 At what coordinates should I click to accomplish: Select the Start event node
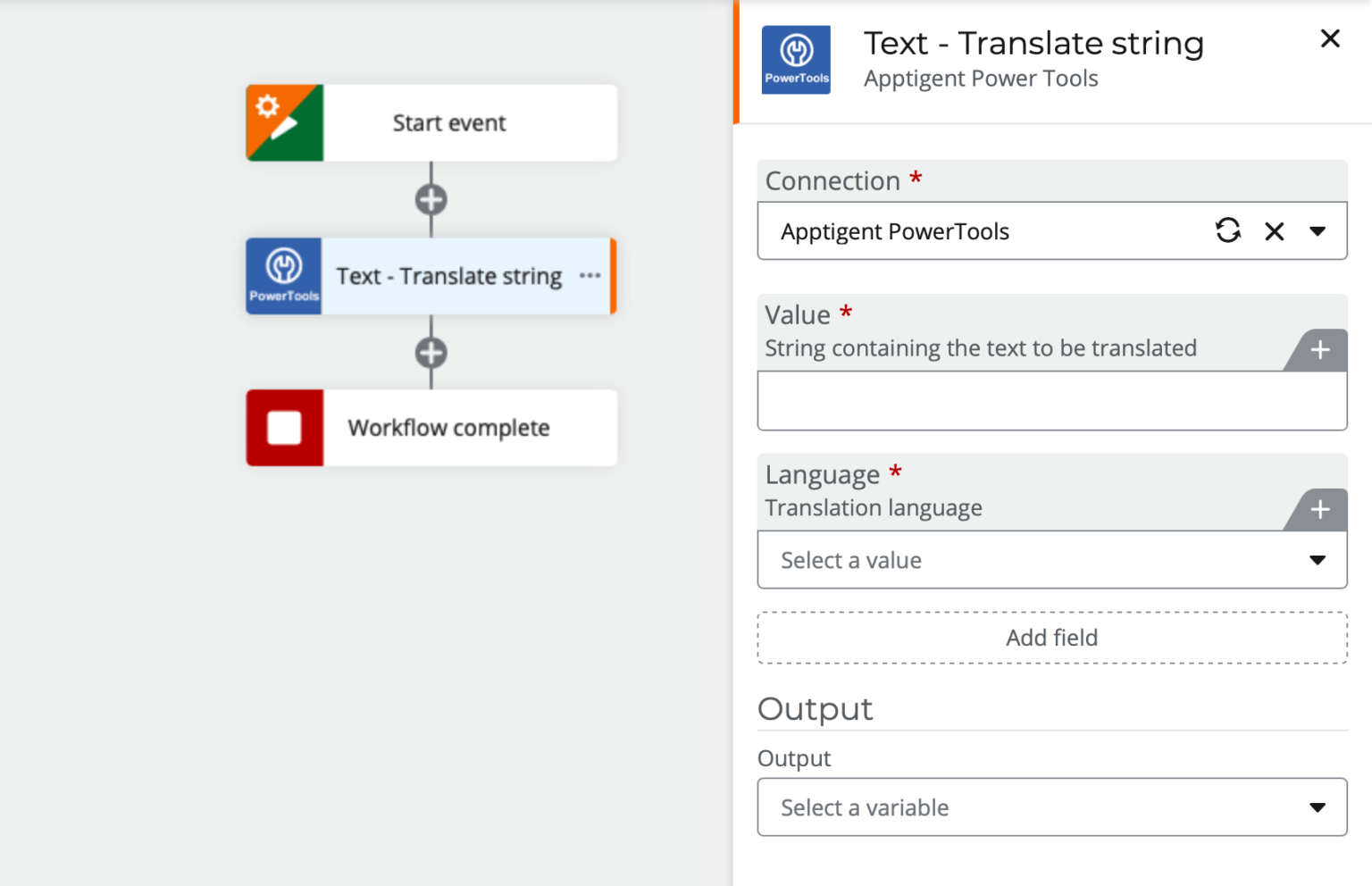[x=447, y=122]
